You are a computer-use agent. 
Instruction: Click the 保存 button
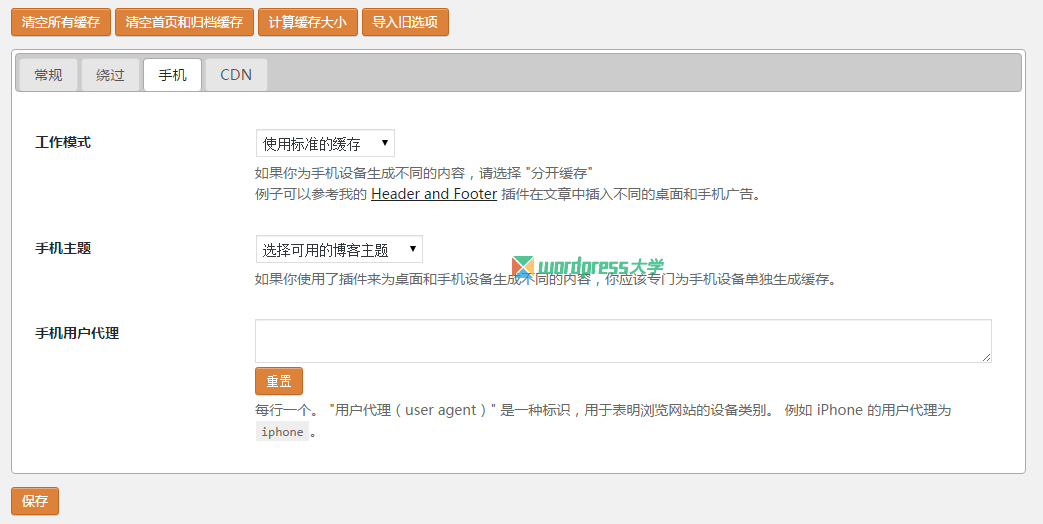click(x=35, y=501)
